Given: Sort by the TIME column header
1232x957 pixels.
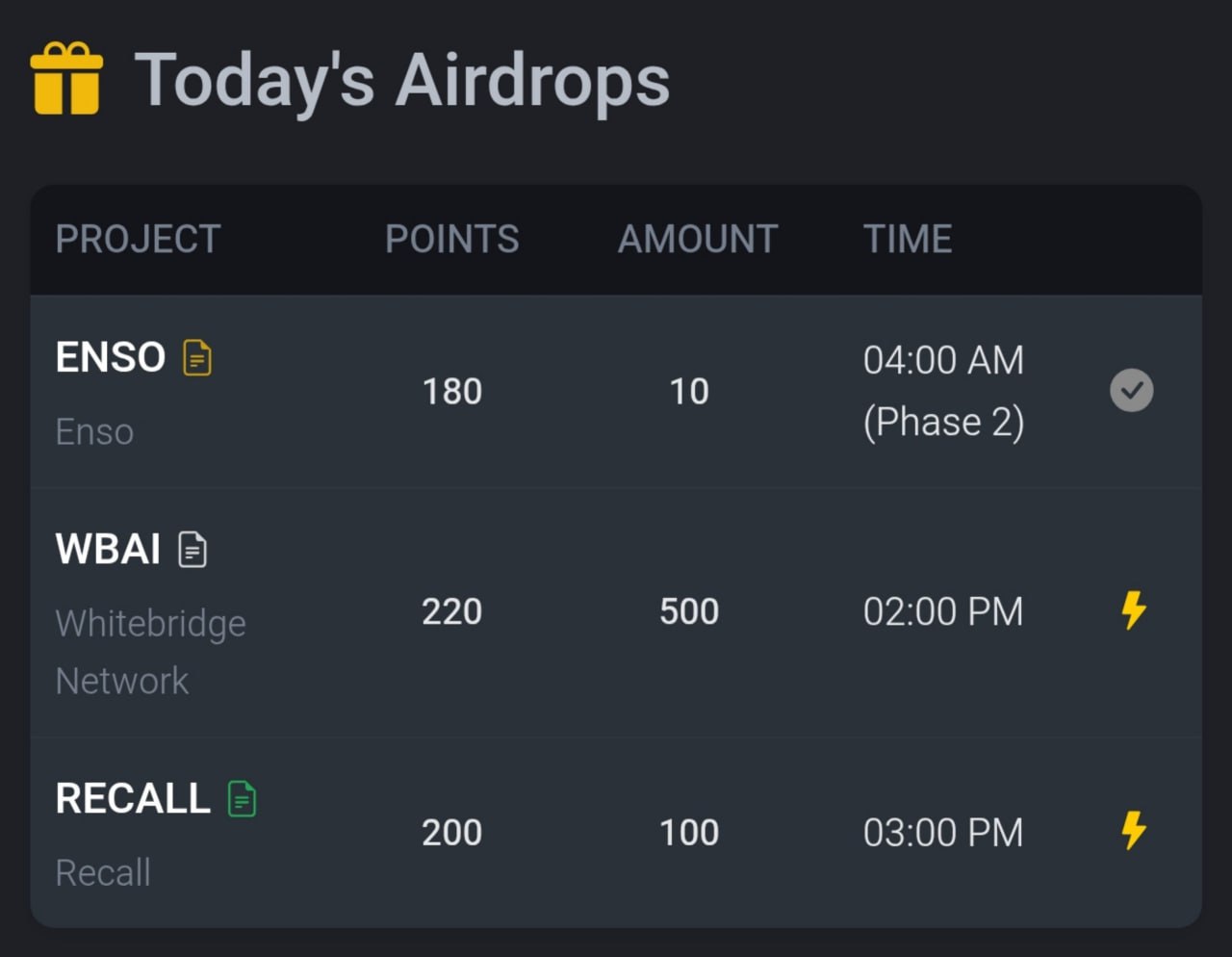Looking at the screenshot, I should click(x=907, y=239).
